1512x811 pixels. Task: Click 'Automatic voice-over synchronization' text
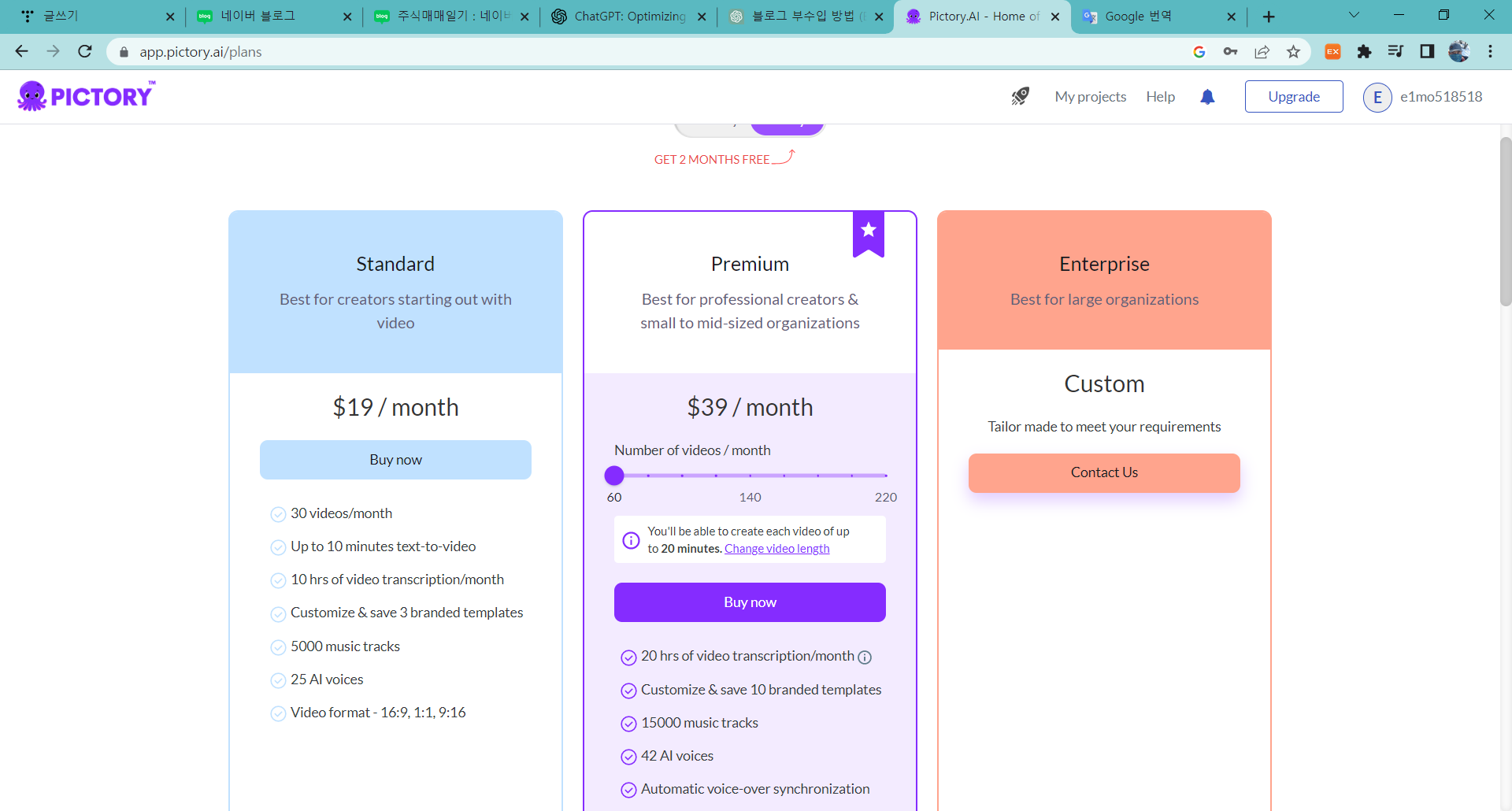[x=755, y=789]
